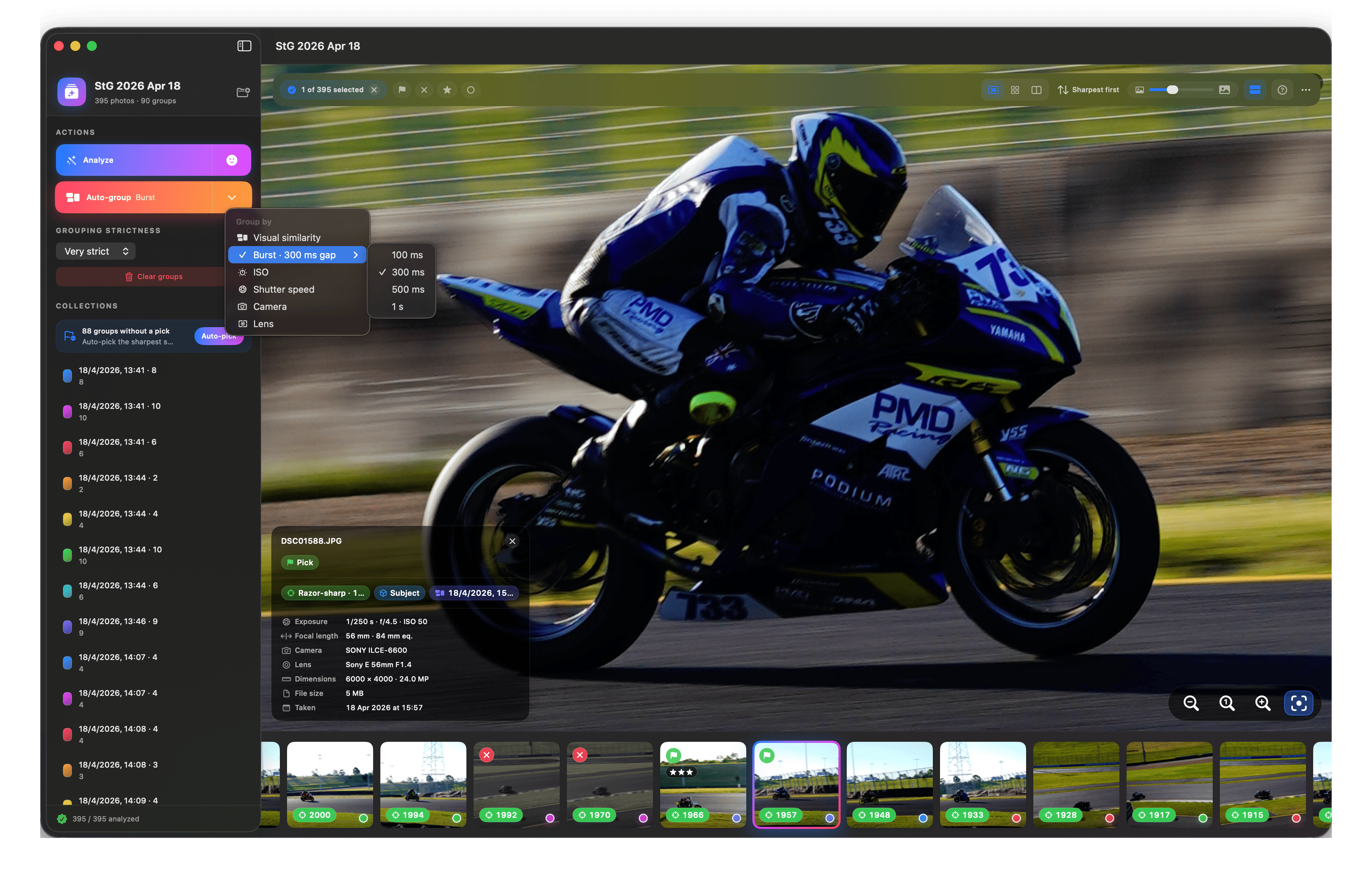1372x891 pixels.
Task: Open the Very strict strictness dropdown
Action: (x=96, y=251)
